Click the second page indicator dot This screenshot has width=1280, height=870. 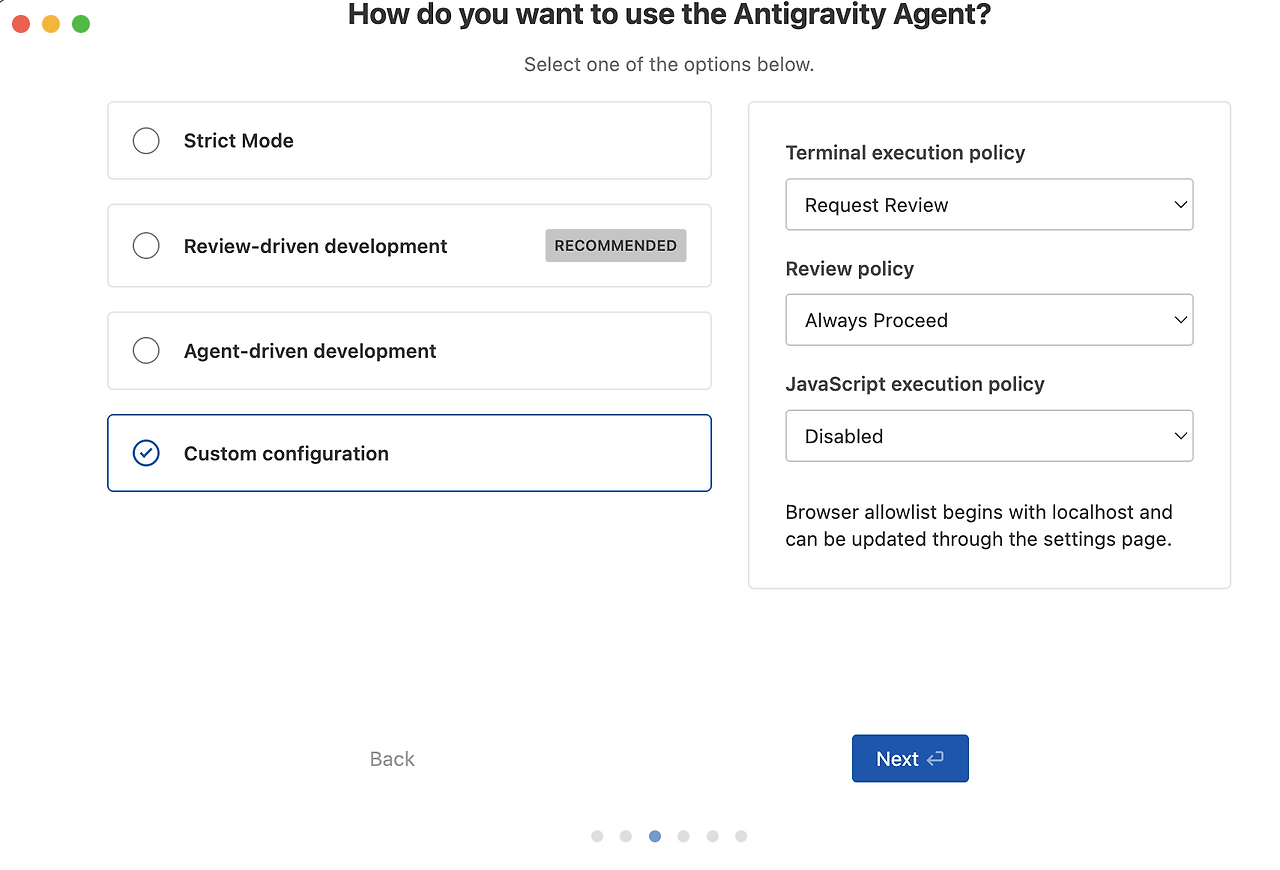(626, 836)
